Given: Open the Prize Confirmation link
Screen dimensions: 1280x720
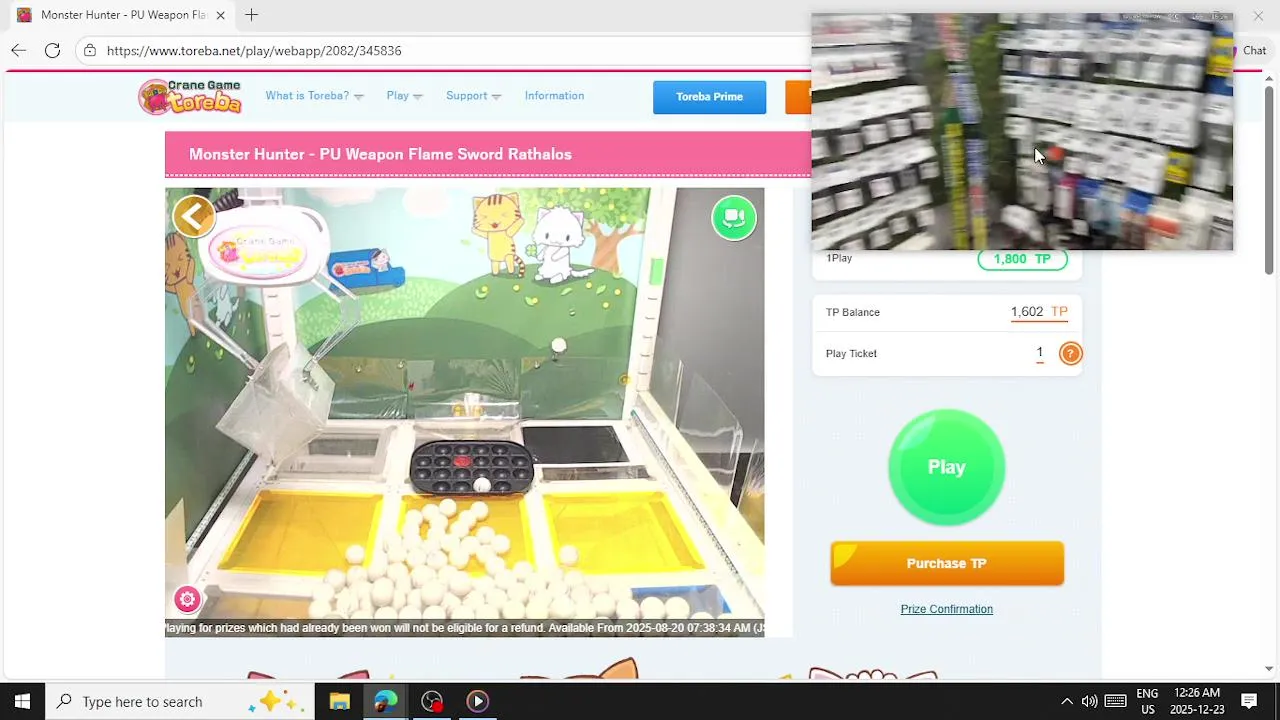Looking at the screenshot, I should click(x=946, y=609).
